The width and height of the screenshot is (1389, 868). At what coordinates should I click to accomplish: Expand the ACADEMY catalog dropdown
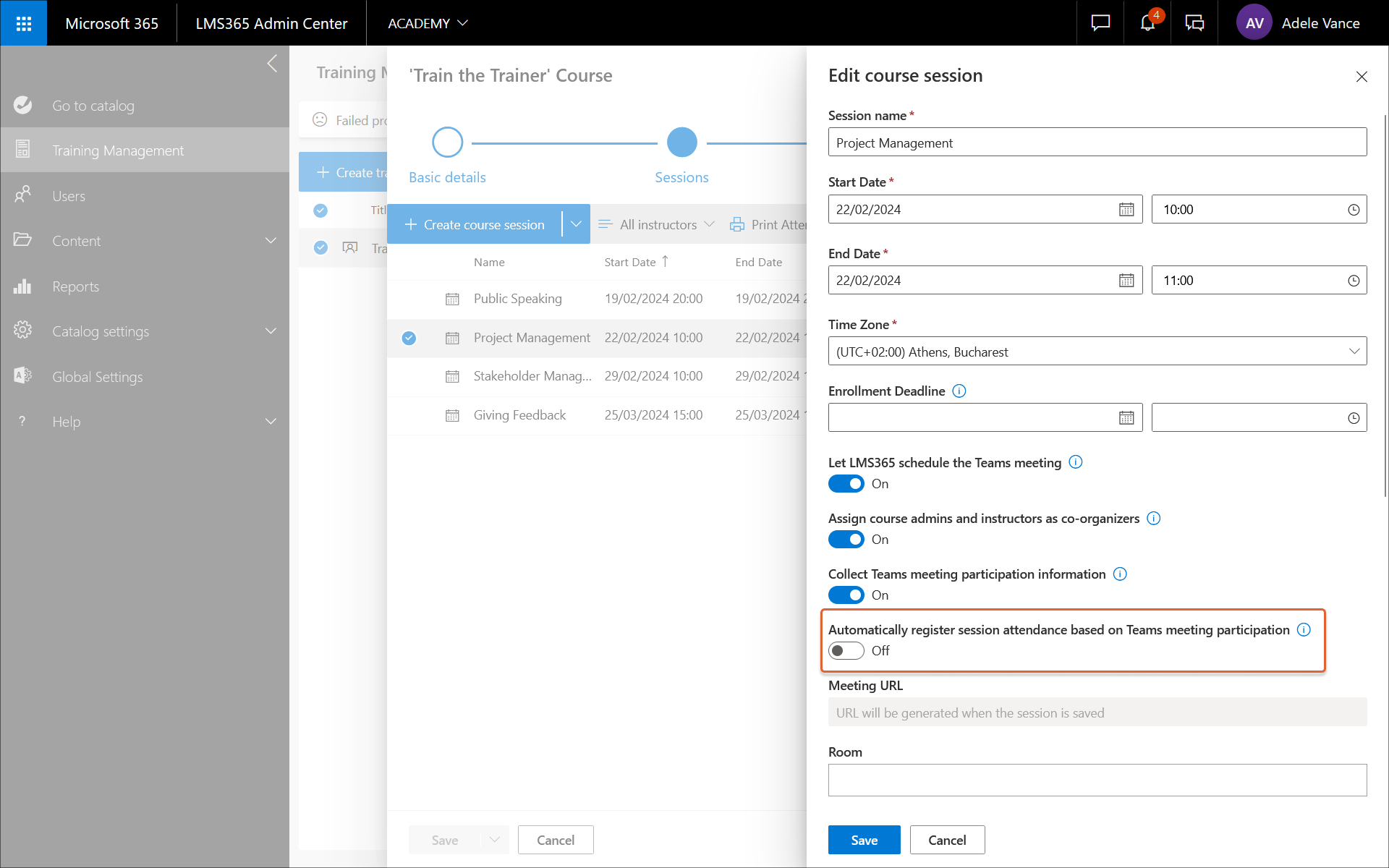pyautogui.click(x=428, y=23)
